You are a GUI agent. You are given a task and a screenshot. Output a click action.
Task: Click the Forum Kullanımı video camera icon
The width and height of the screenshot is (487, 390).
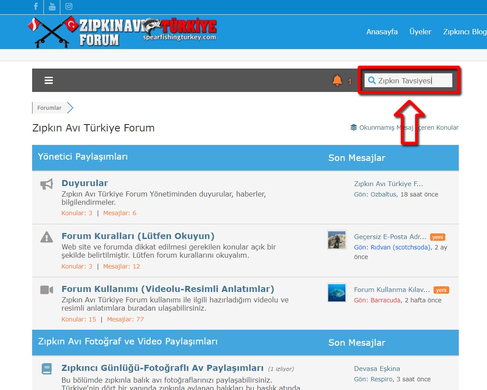pyautogui.click(x=47, y=290)
